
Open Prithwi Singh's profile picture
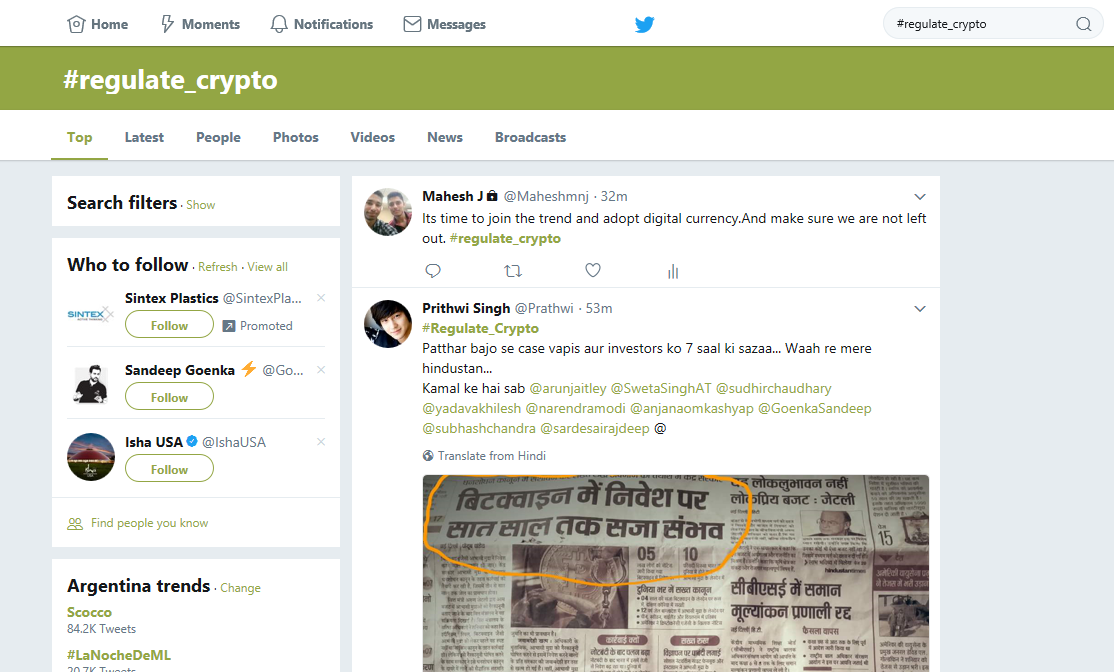click(x=388, y=324)
